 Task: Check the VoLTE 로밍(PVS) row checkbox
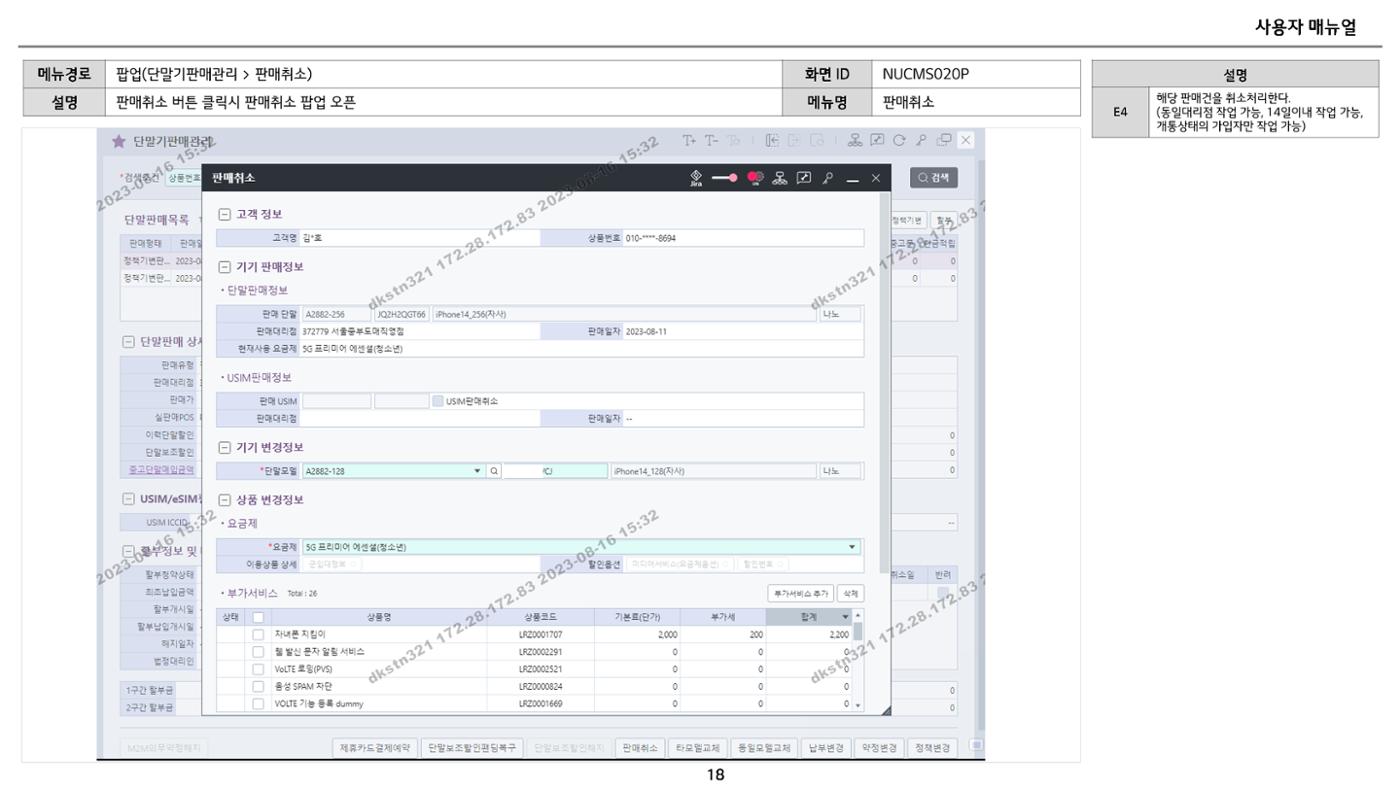pos(258,668)
